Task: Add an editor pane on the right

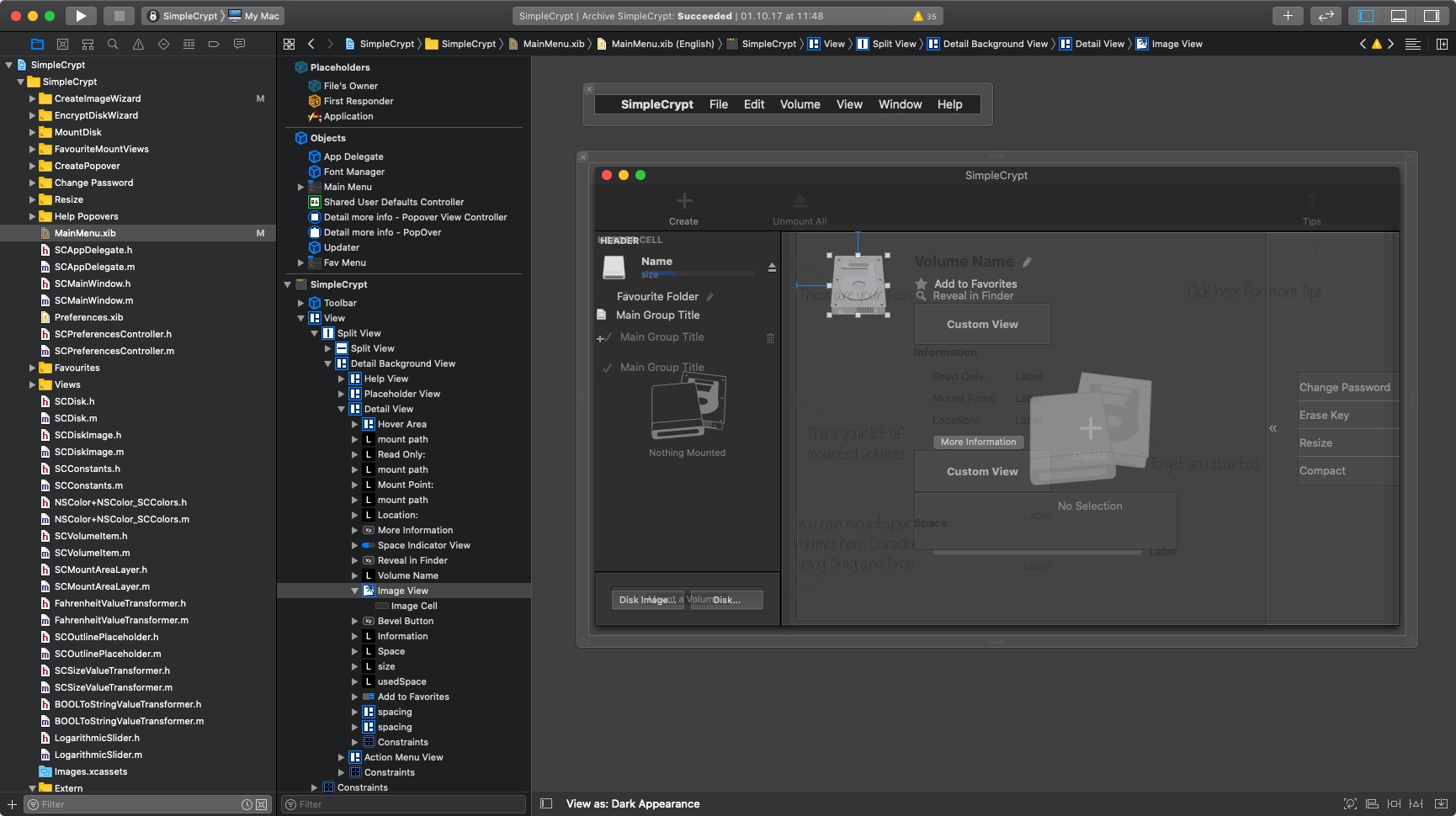Action: (1442, 44)
